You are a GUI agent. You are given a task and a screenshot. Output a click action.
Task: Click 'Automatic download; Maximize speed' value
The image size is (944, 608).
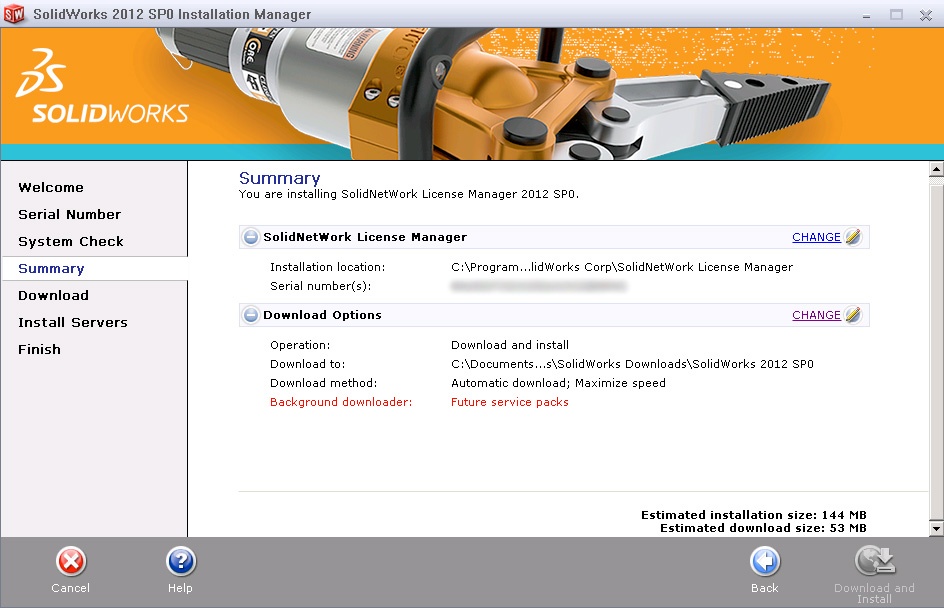[559, 383]
